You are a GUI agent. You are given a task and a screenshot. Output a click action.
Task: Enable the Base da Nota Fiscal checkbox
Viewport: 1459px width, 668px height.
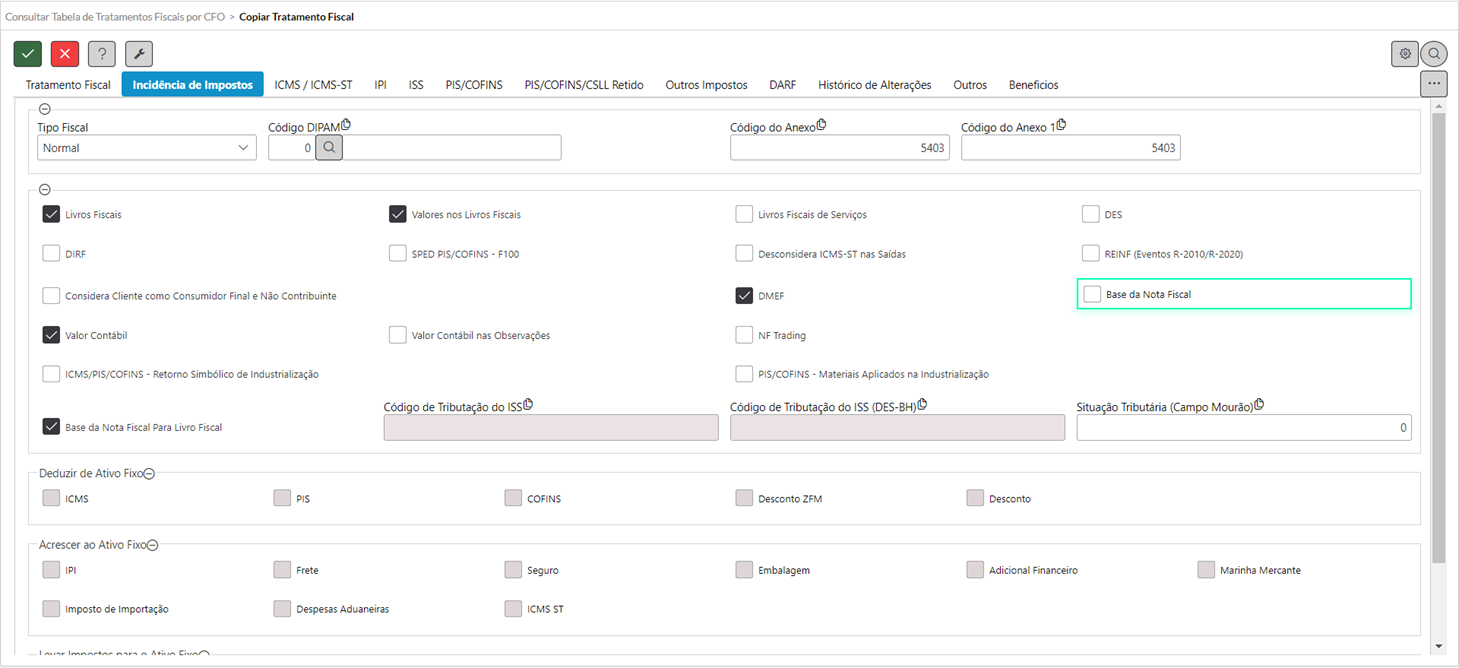click(1092, 294)
